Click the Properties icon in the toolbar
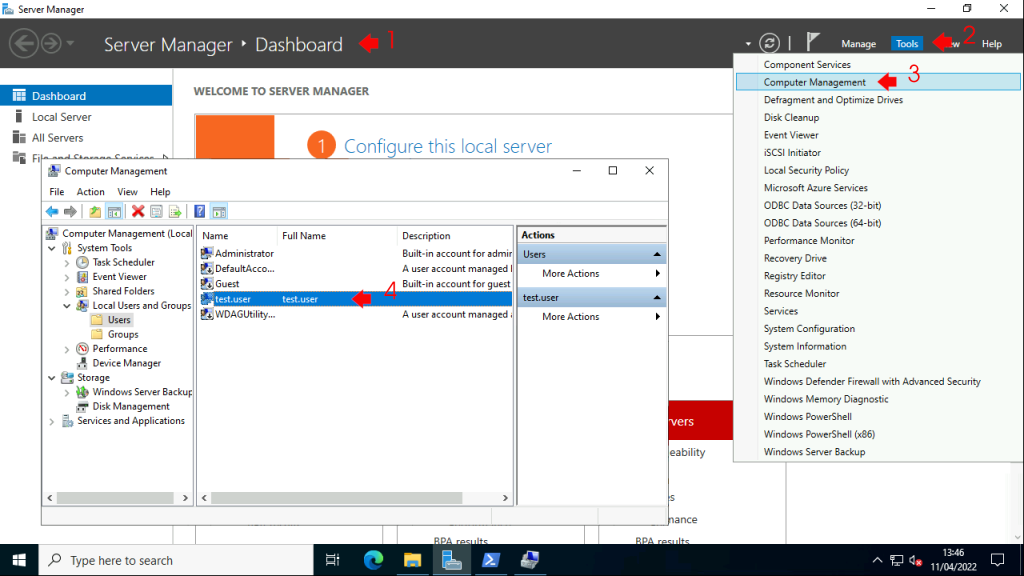The width and height of the screenshot is (1024, 576). [155, 211]
